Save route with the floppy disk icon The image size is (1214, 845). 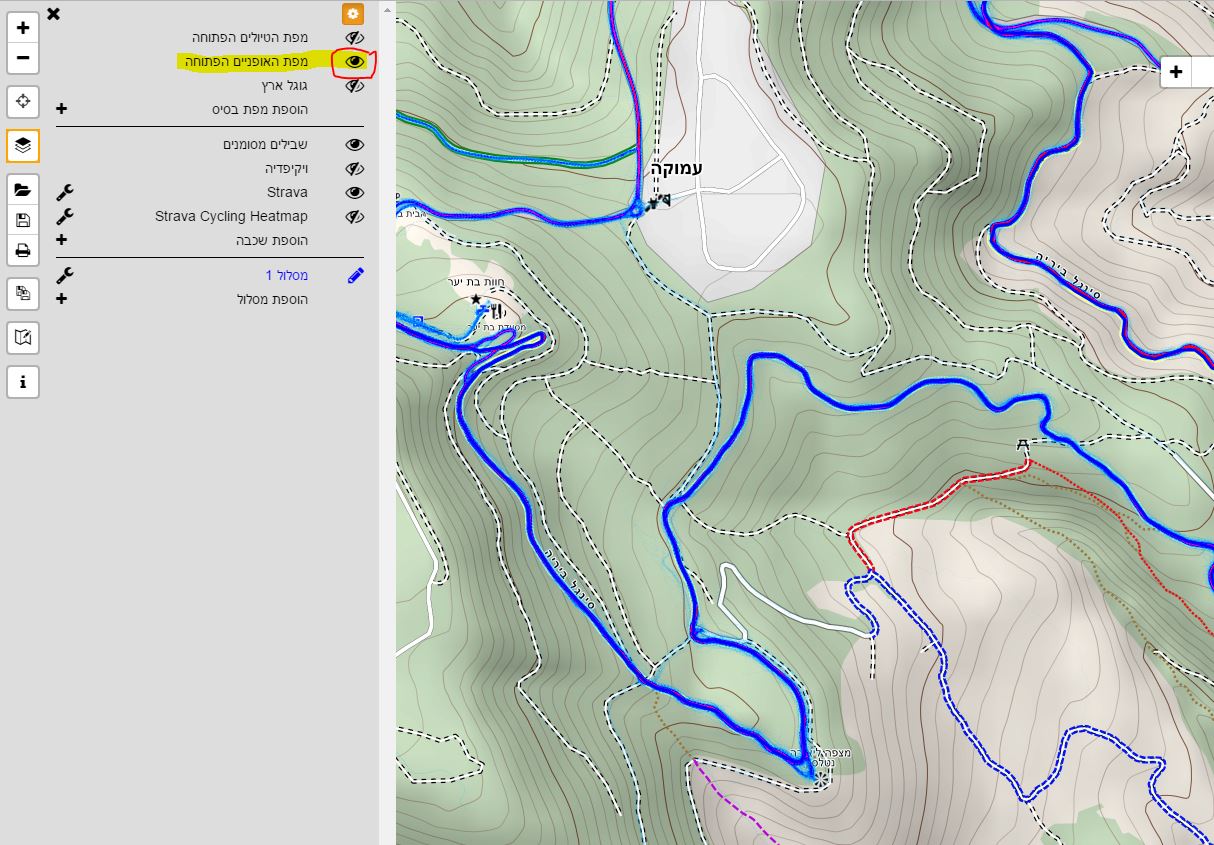pos(23,220)
